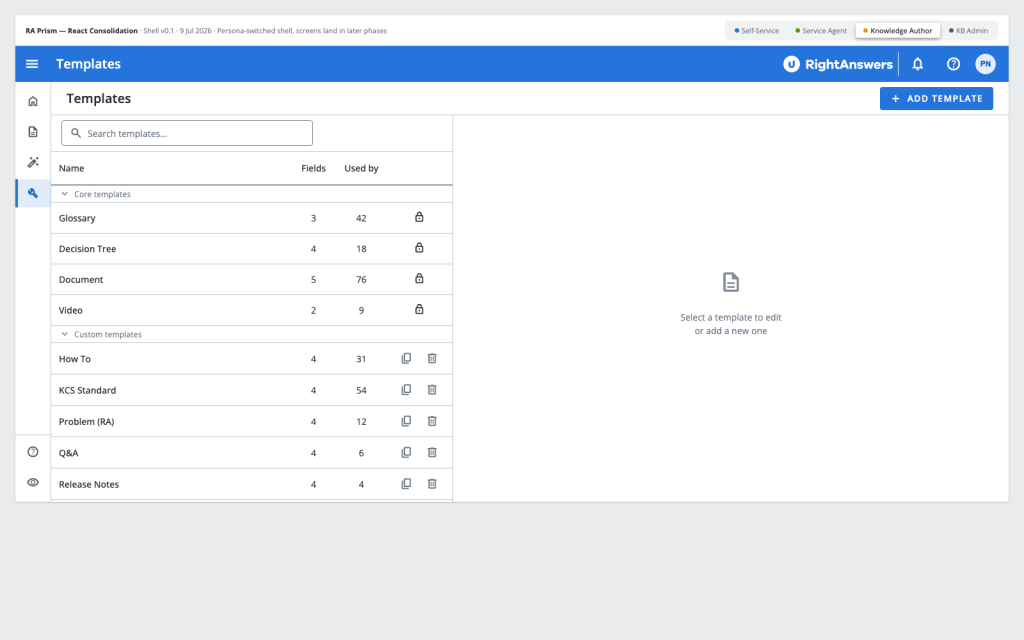Collapse the Custom templates group
The width and height of the screenshot is (1024, 640).
coord(65,334)
